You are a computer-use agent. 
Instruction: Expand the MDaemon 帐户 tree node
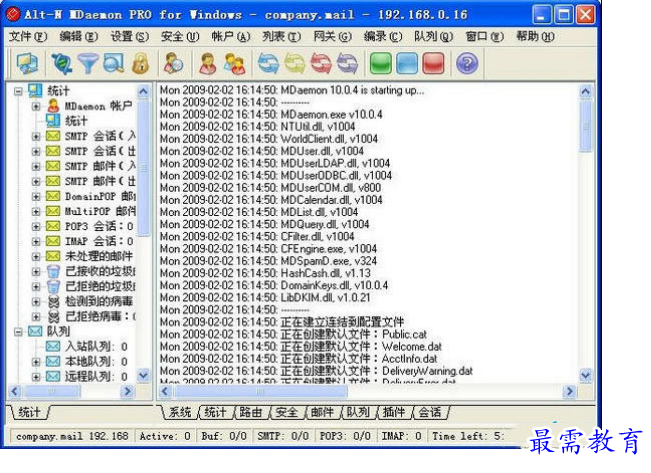click(x=36, y=106)
